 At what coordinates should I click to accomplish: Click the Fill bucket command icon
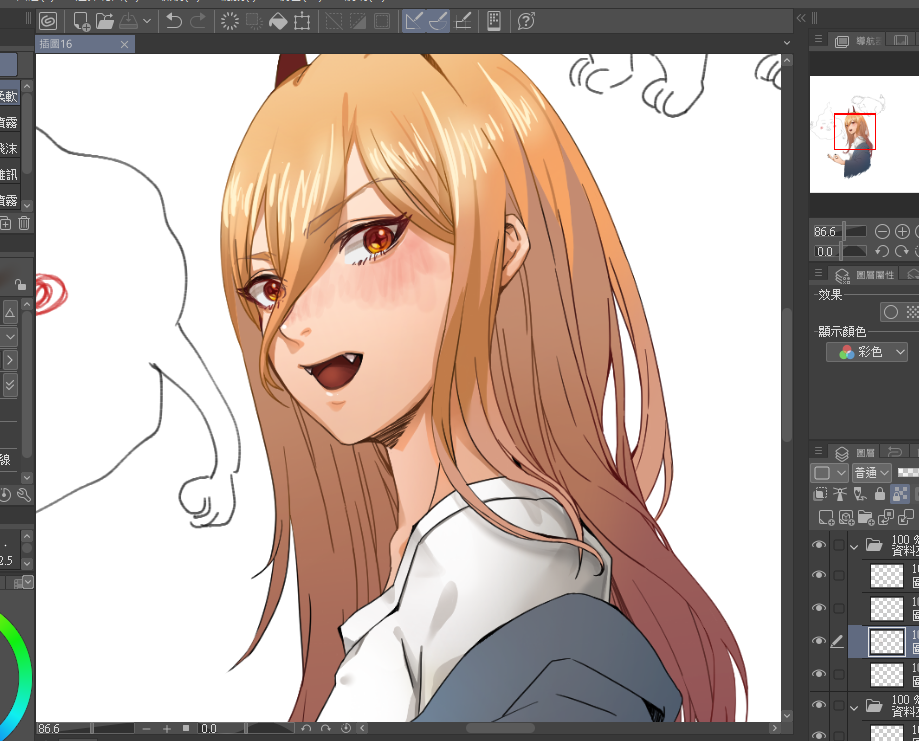(278, 22)
